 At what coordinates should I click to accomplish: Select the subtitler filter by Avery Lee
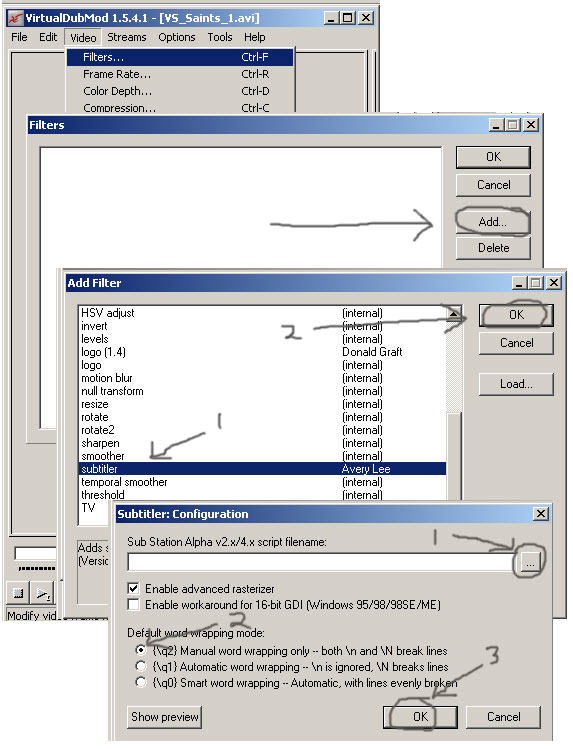click(262, 469)
